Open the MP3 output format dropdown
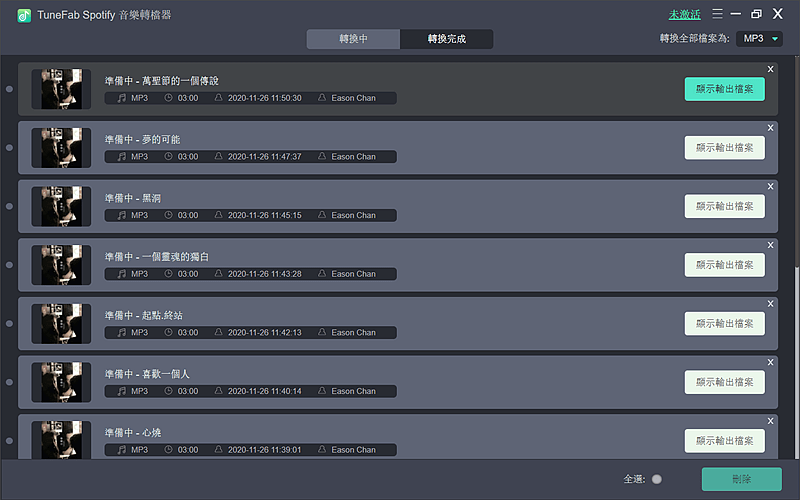 pyautogui.click(x=759, y=39)
